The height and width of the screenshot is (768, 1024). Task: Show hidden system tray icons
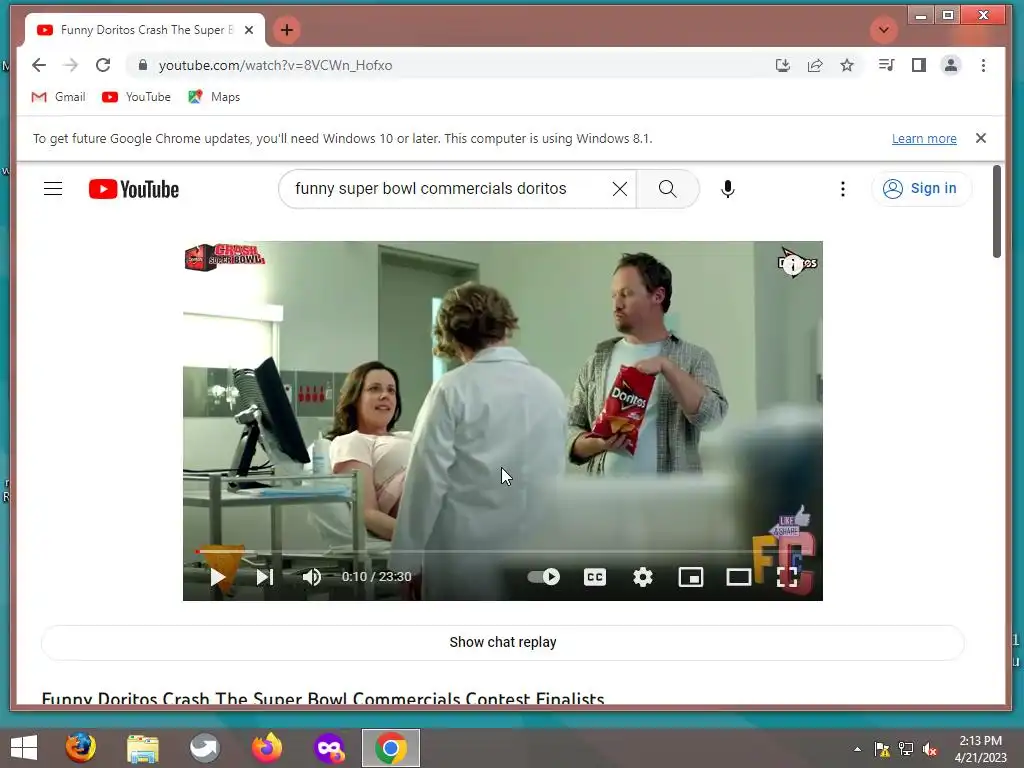[857, 749]
